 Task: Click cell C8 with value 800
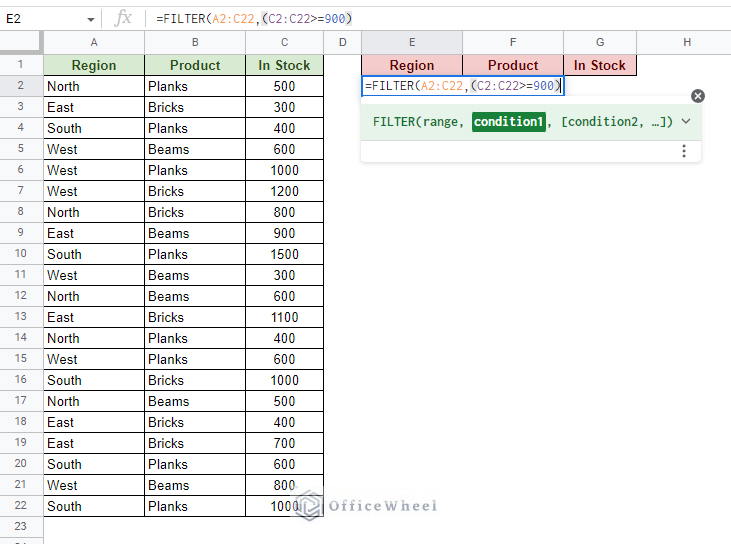284,212
